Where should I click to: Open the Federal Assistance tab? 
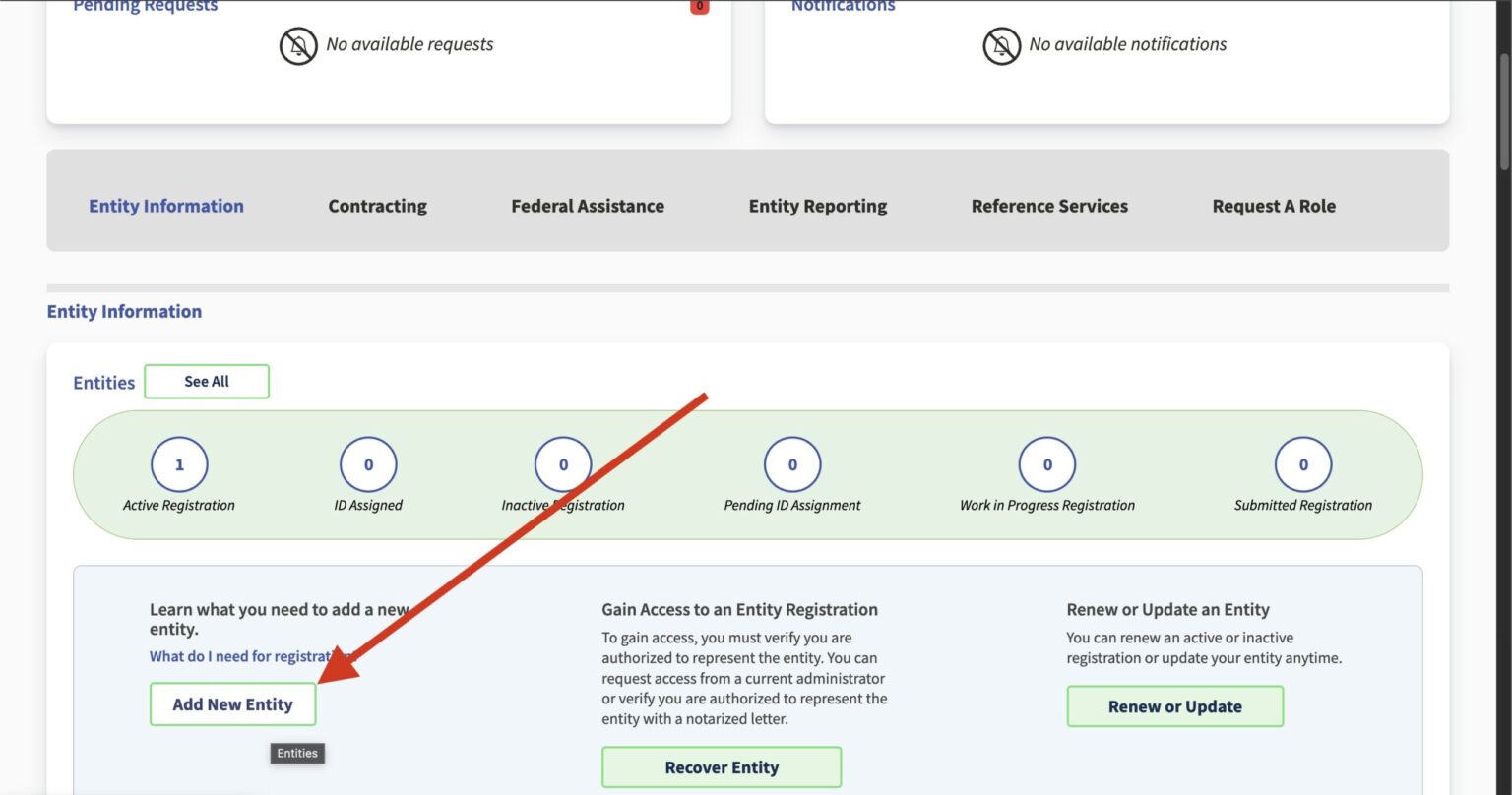pos(588,206)
